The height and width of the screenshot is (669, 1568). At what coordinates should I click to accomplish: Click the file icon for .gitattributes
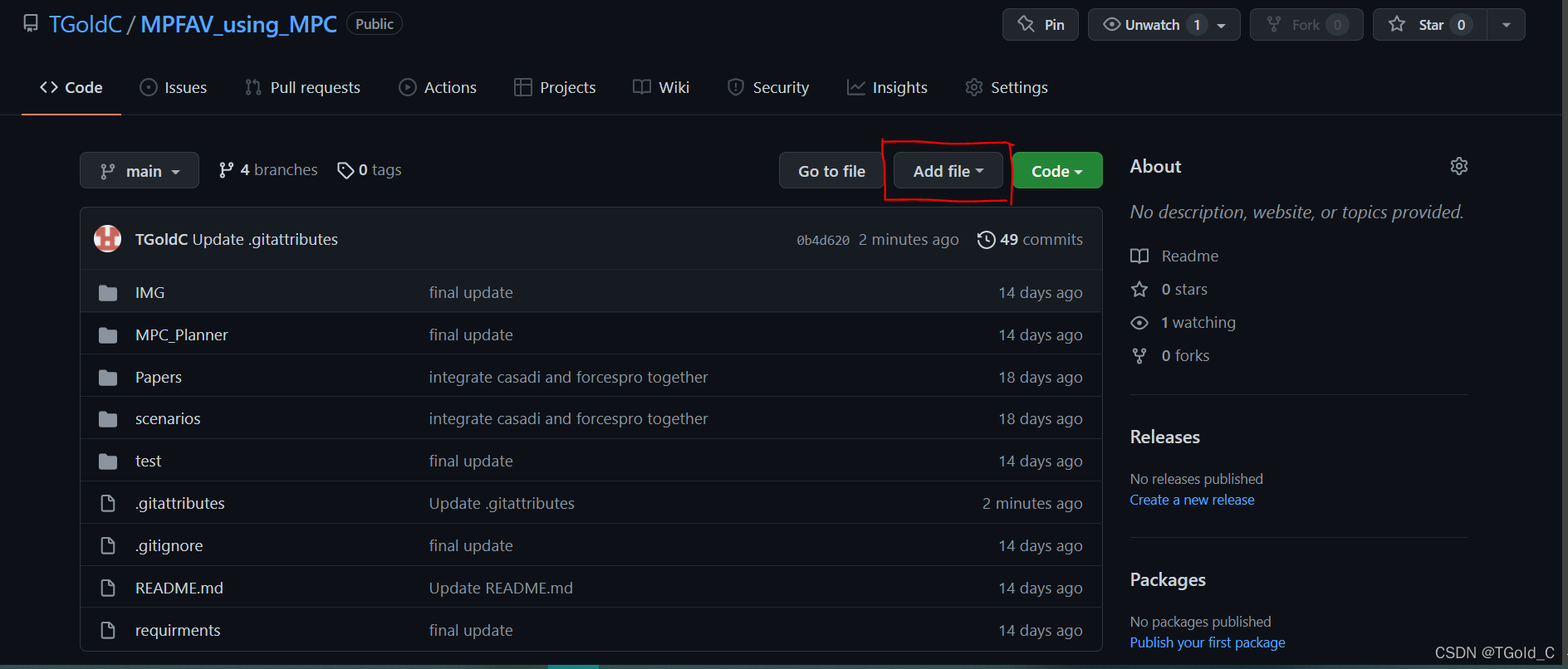pos(108,503)
